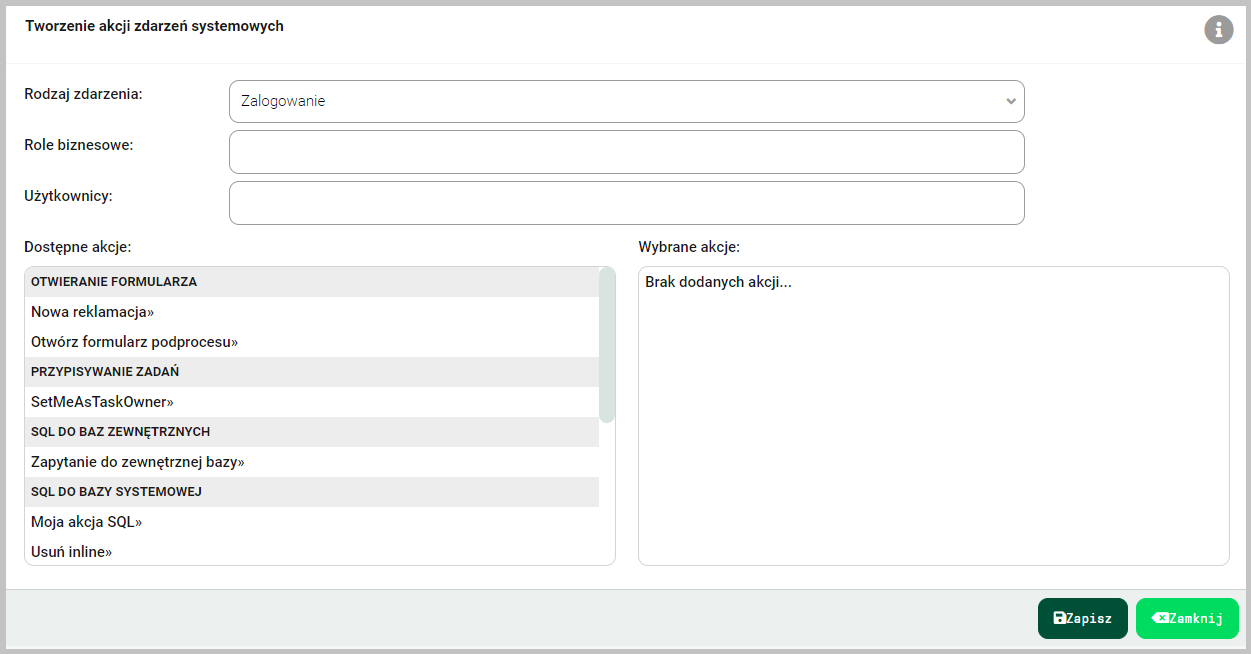The image size is (1251, 654).
Task: Click the Rodzaj zdarzenia label
Action: (83, 94)
